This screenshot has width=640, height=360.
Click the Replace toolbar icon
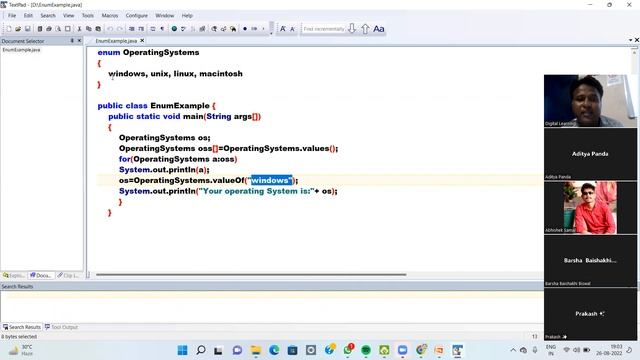(x=223, y=29)
